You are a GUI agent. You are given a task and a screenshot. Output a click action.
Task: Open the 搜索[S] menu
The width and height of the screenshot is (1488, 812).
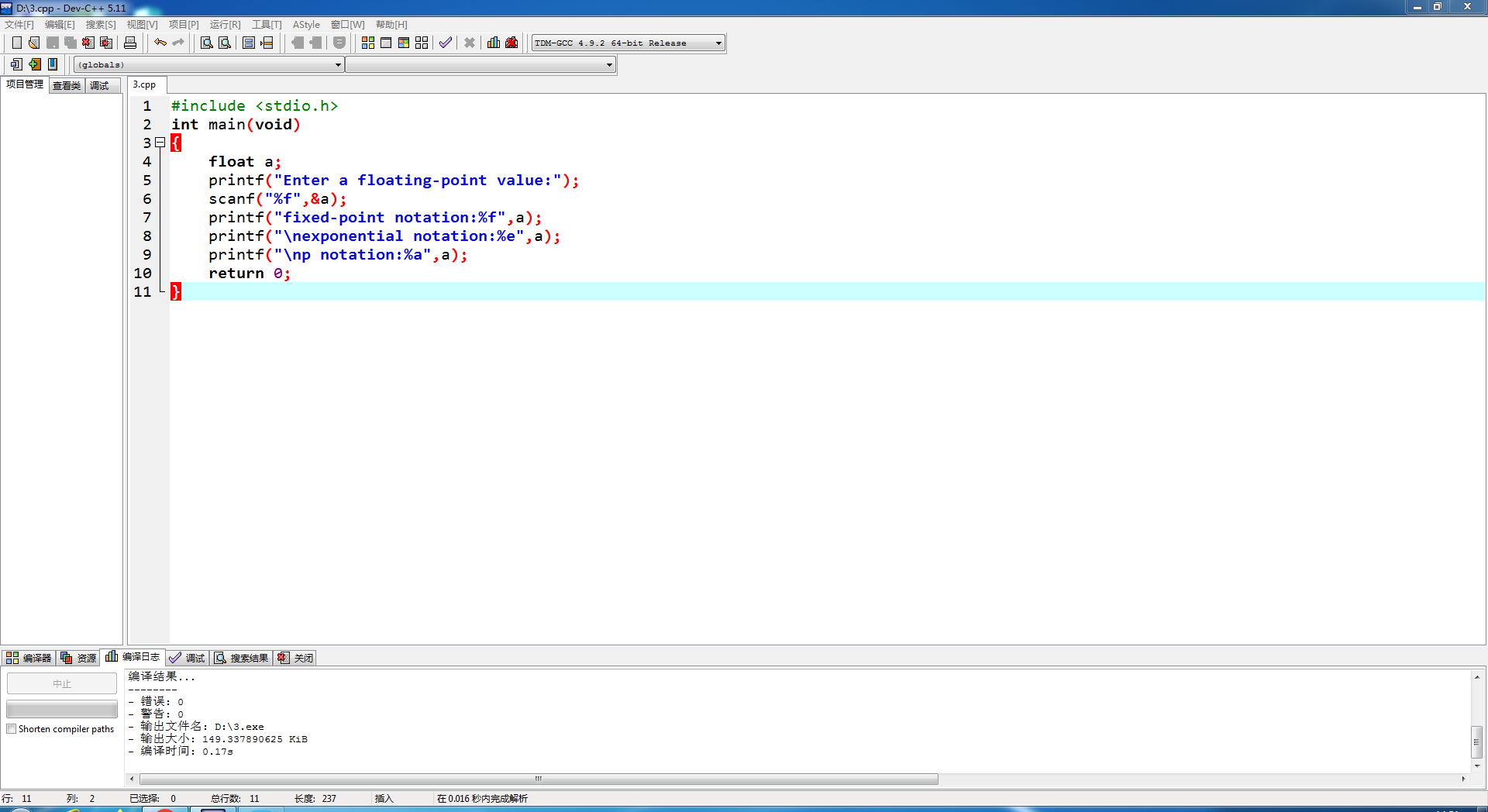[x=101, y=25]
